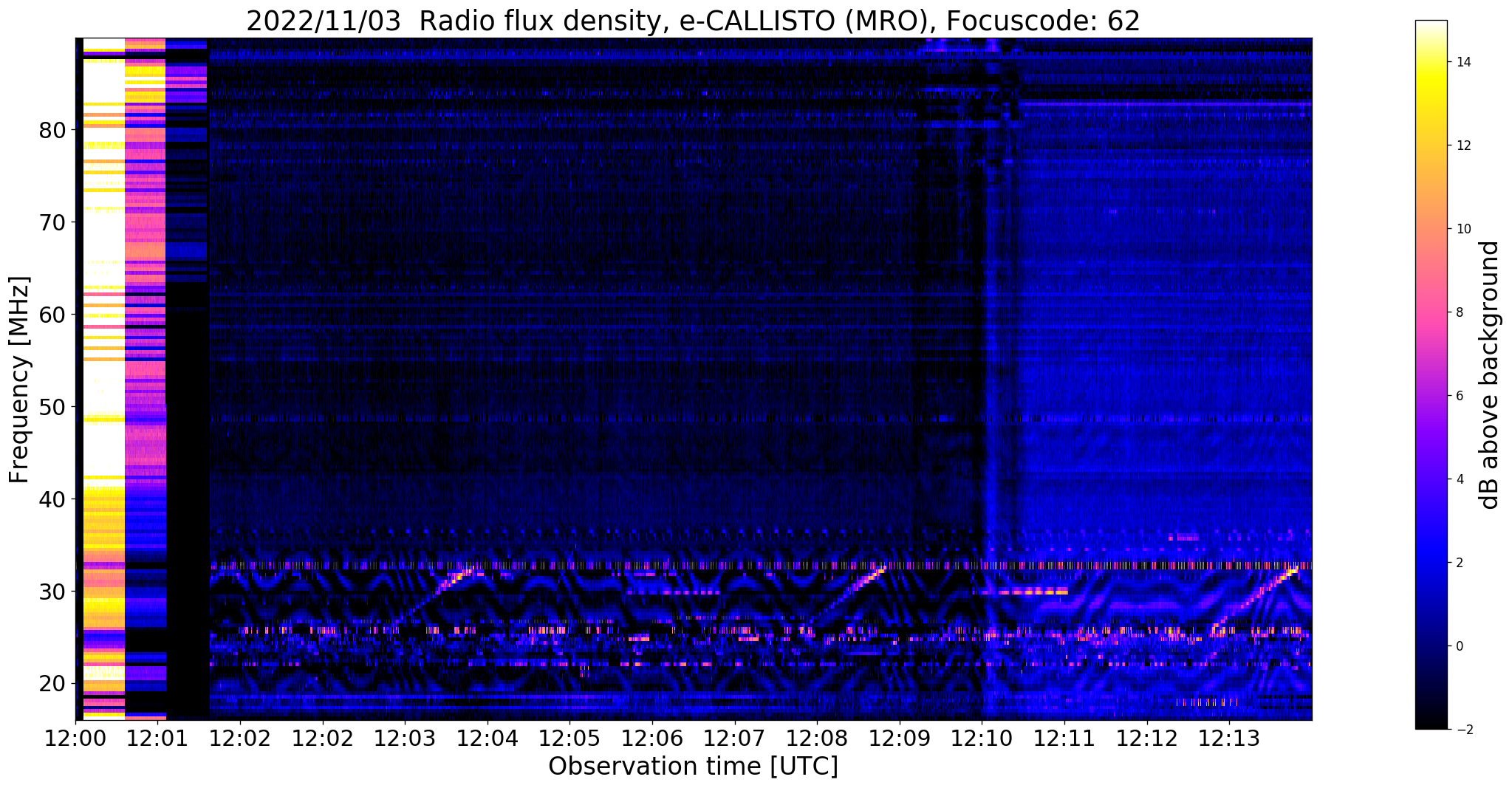This screenshot has width=1512, height=788.
Task: Click the −2 value on the colorbar
Action: click(x=1463, y=730)
